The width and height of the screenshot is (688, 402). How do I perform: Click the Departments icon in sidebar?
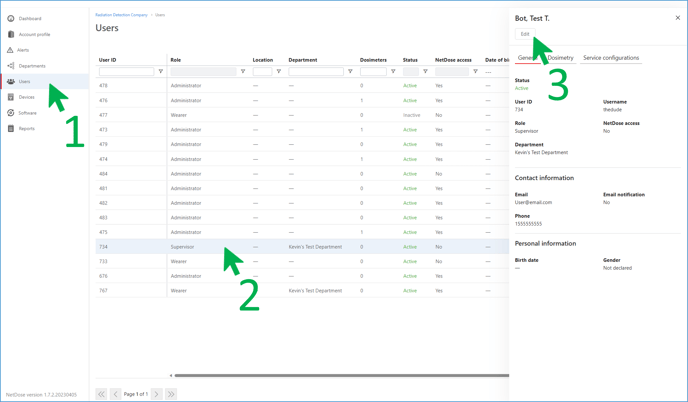pos(11,66)
